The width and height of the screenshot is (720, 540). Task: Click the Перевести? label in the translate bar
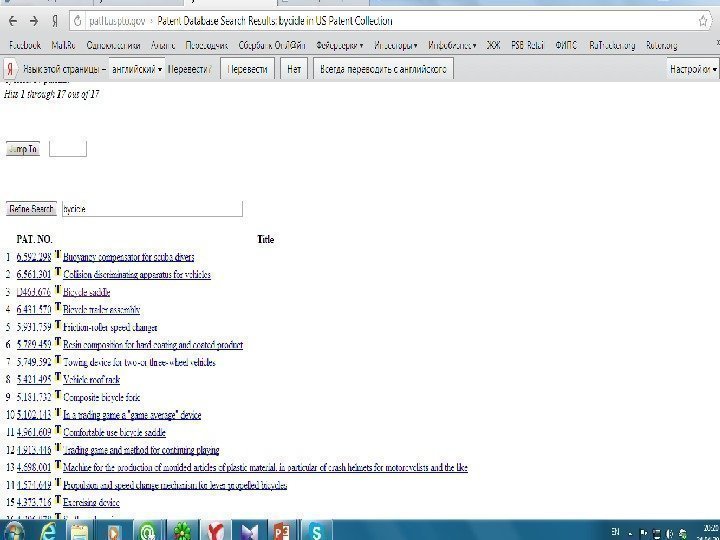[190, 69]
